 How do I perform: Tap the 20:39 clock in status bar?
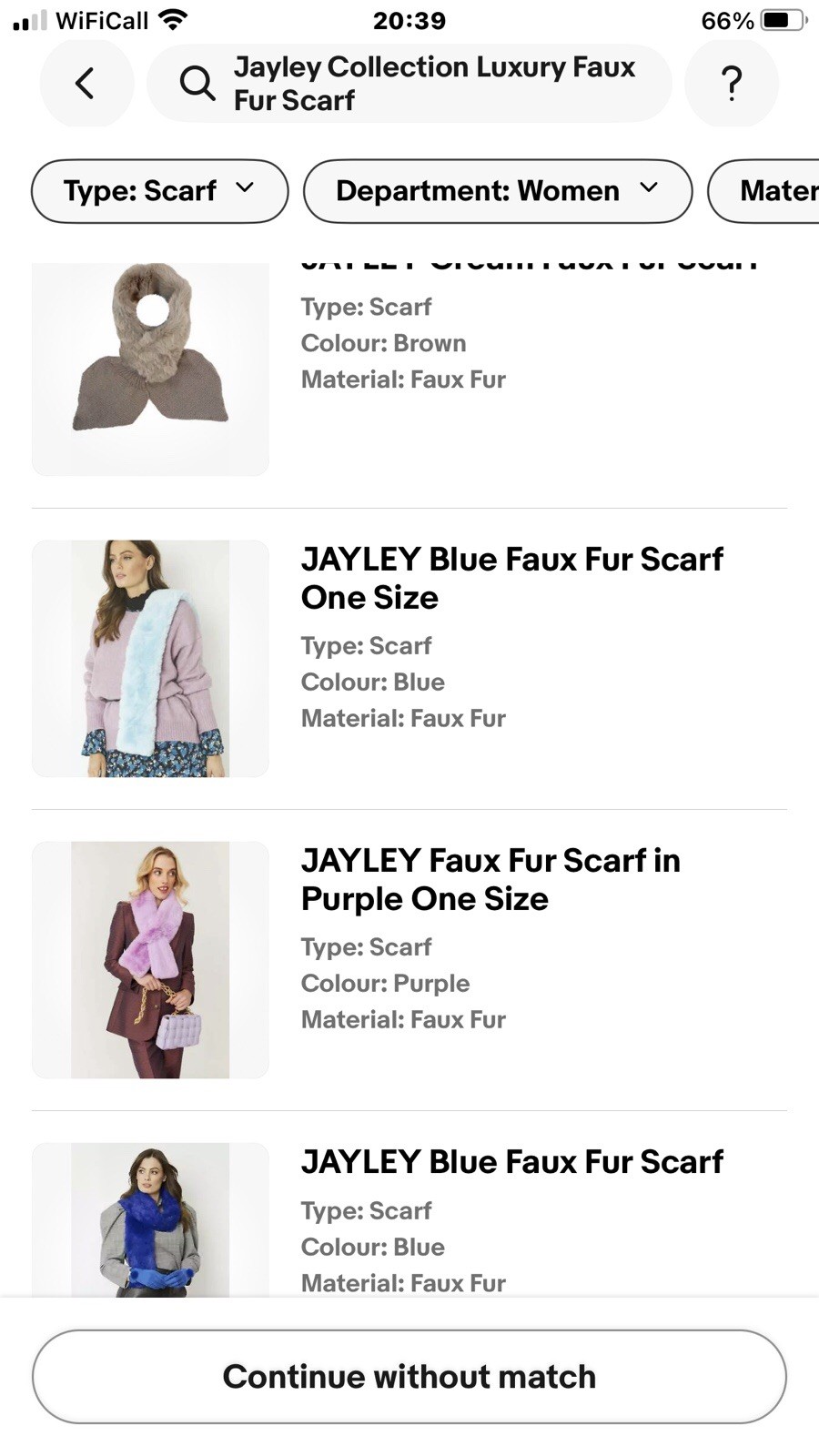[409, 20]
